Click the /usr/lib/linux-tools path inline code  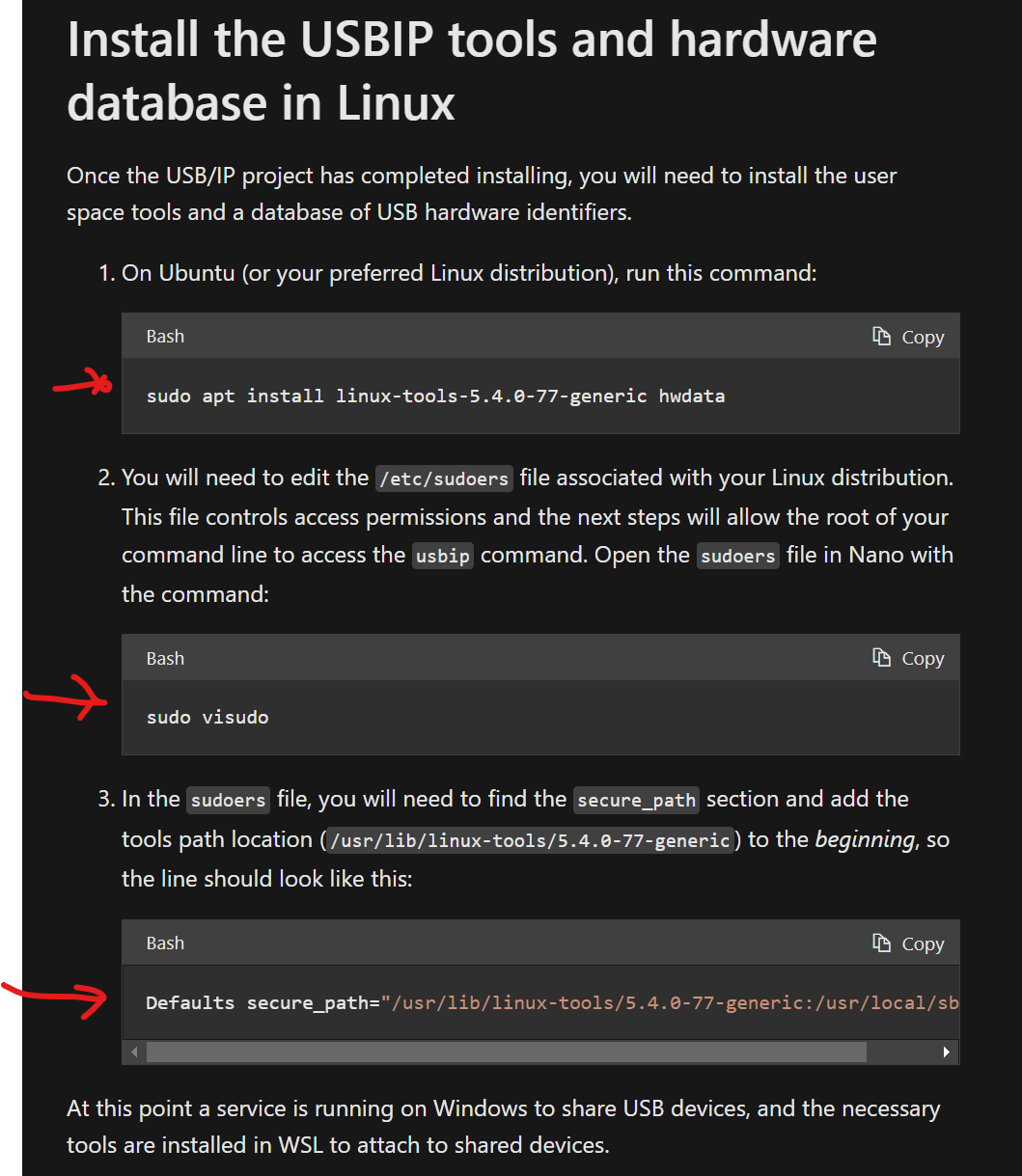[x=529, y=840]
